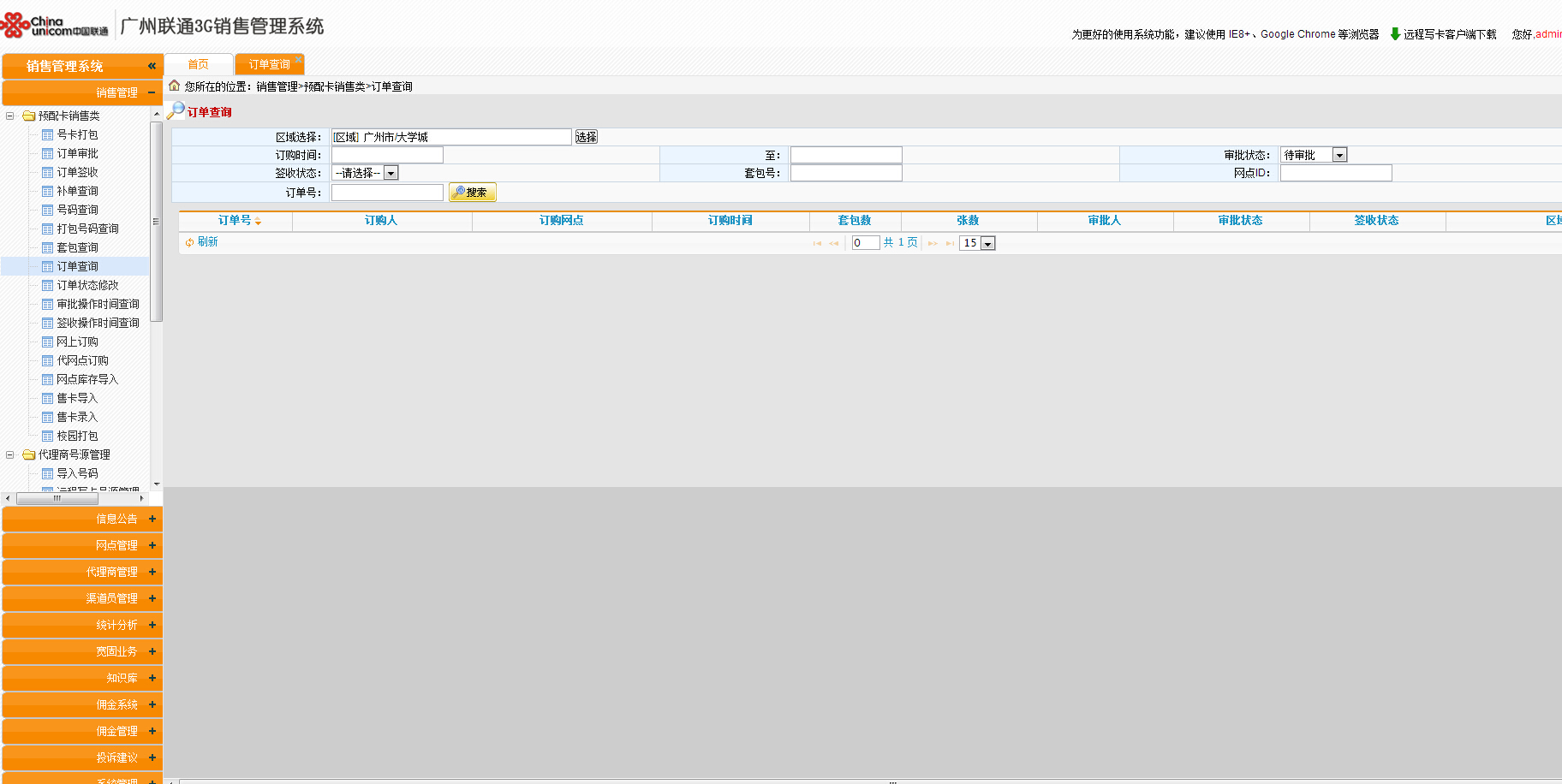Click the 套包查询 page icon
The width and height of the screenshot is (1562, 784).
(48, 247)
